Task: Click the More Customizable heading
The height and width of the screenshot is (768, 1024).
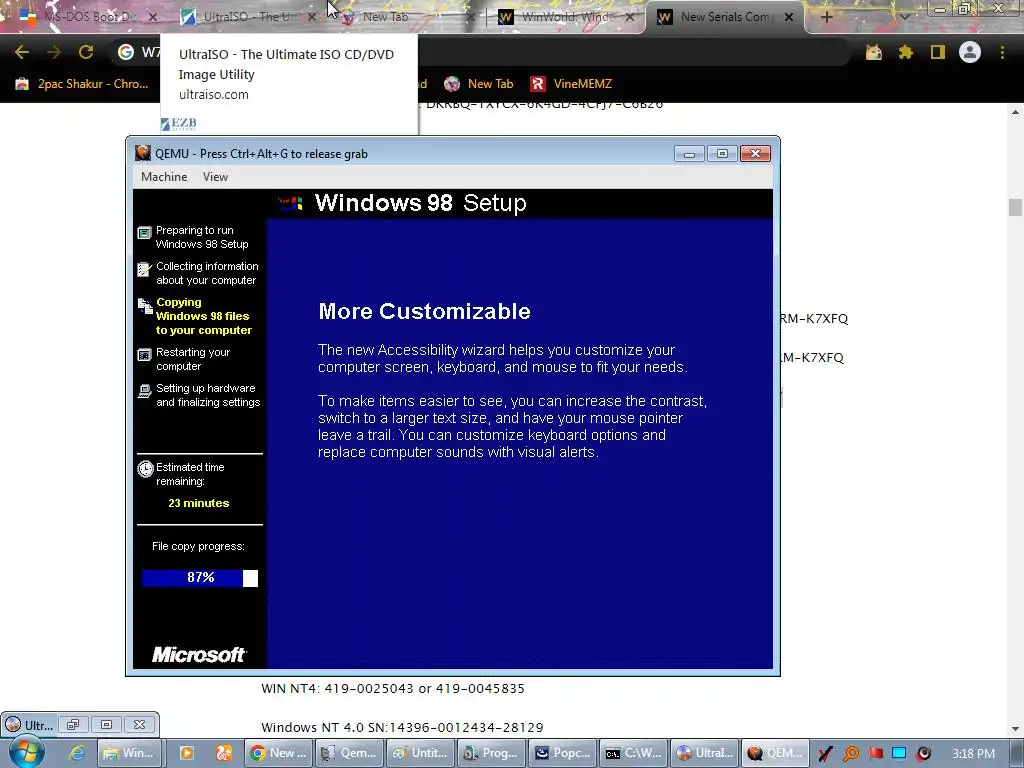Action: (x=424, y=312)
